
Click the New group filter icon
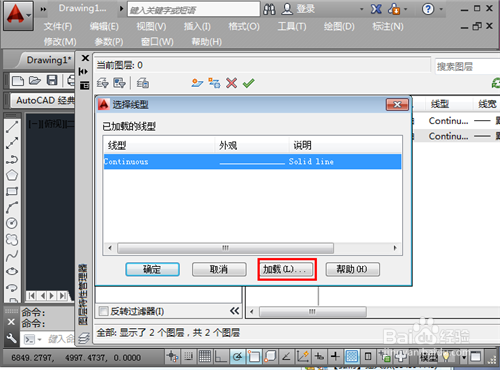[119, 83]
